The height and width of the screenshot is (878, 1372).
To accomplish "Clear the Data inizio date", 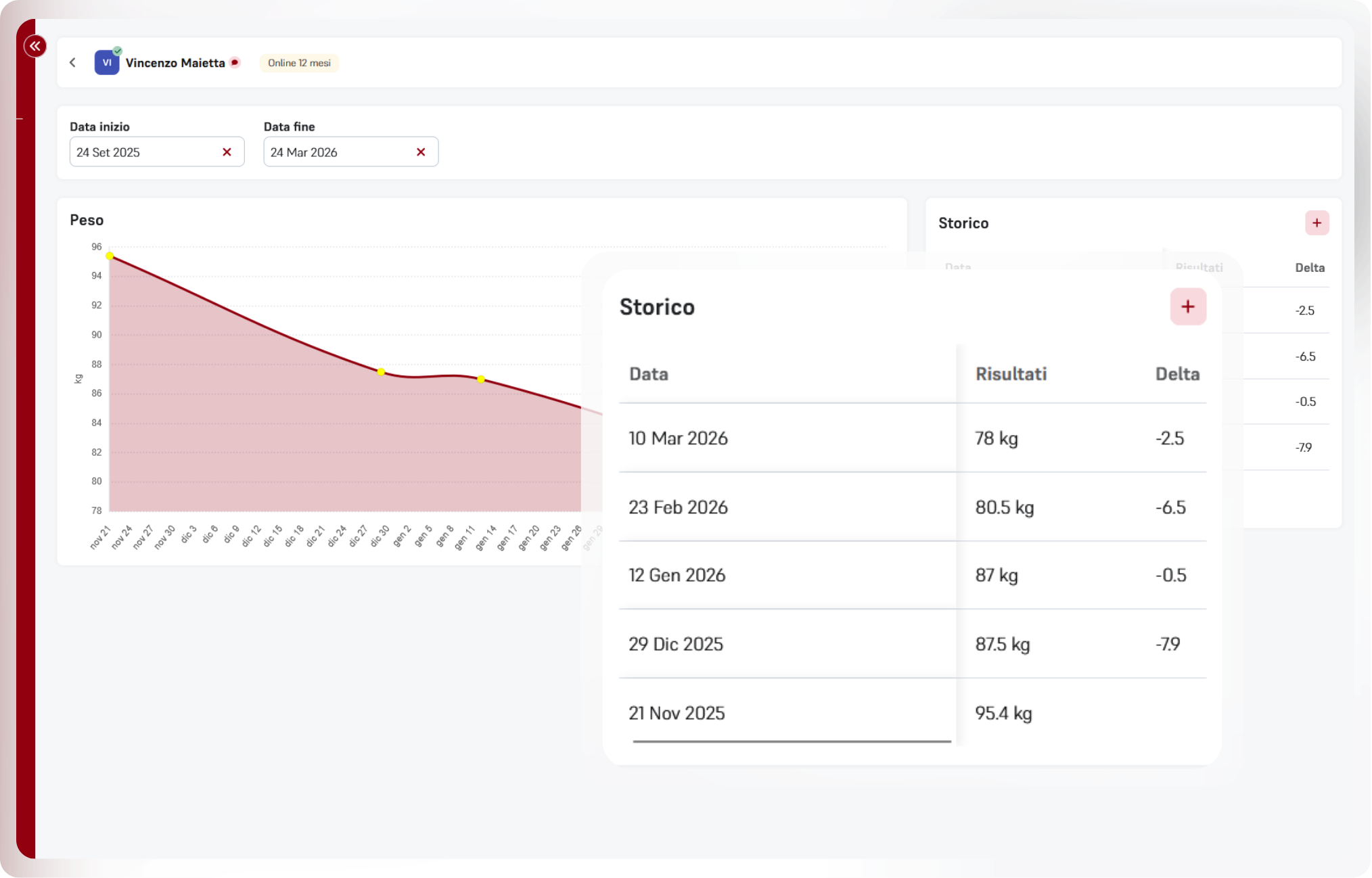I will (227, 152).
